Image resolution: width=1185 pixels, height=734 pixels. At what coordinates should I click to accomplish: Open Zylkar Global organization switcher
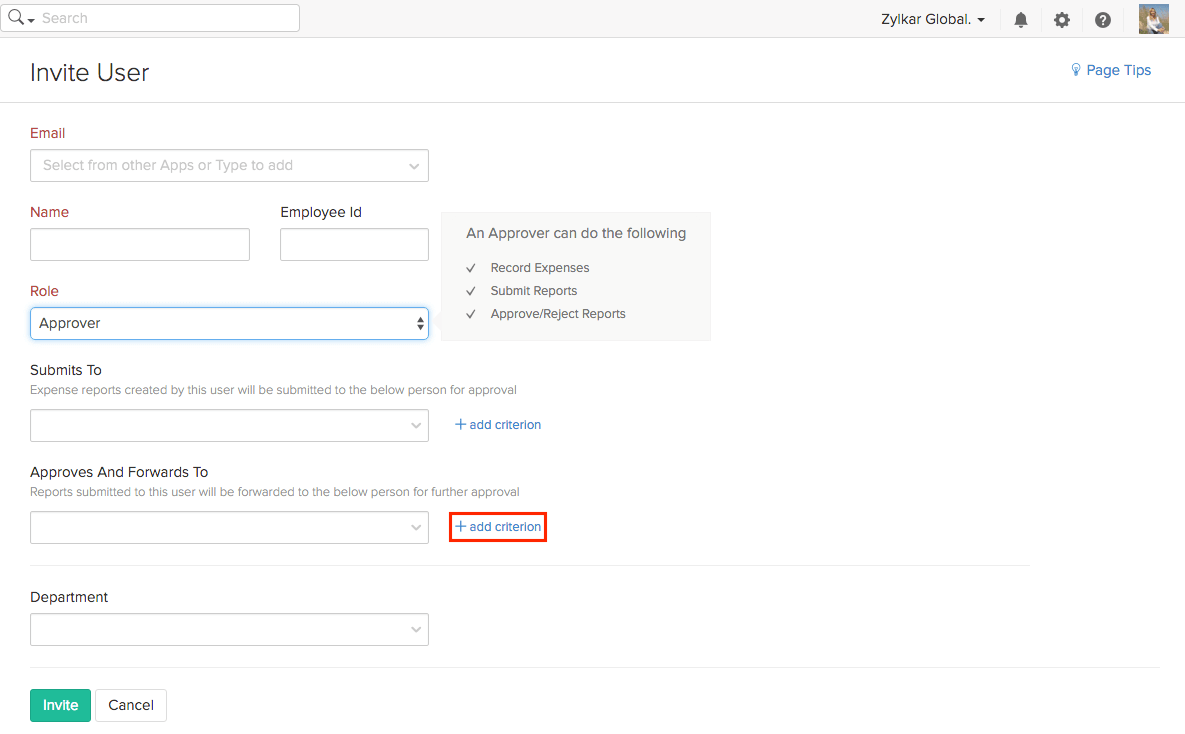933,20
